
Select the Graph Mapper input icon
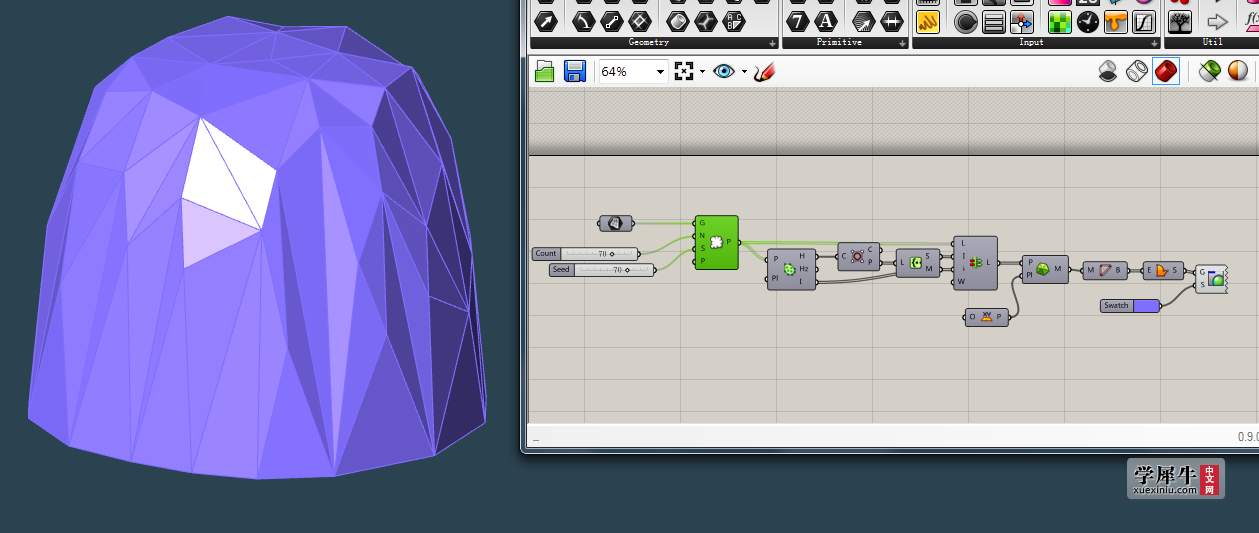[1144, 21]
